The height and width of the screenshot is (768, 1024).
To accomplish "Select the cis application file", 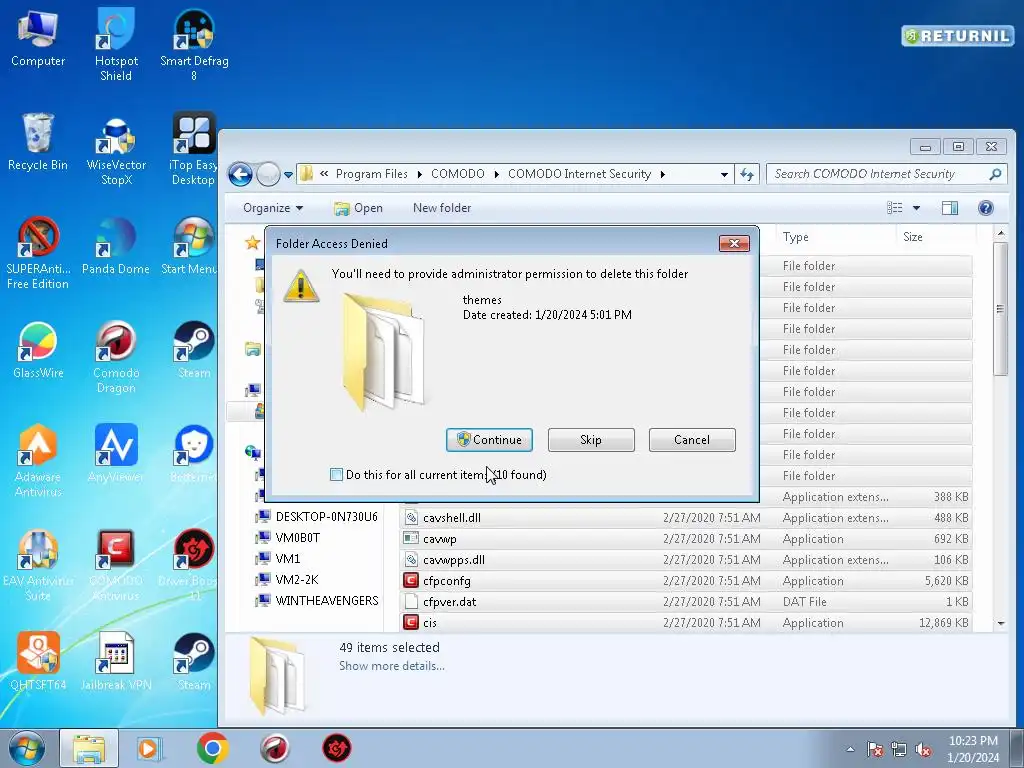I will point(686,622).
